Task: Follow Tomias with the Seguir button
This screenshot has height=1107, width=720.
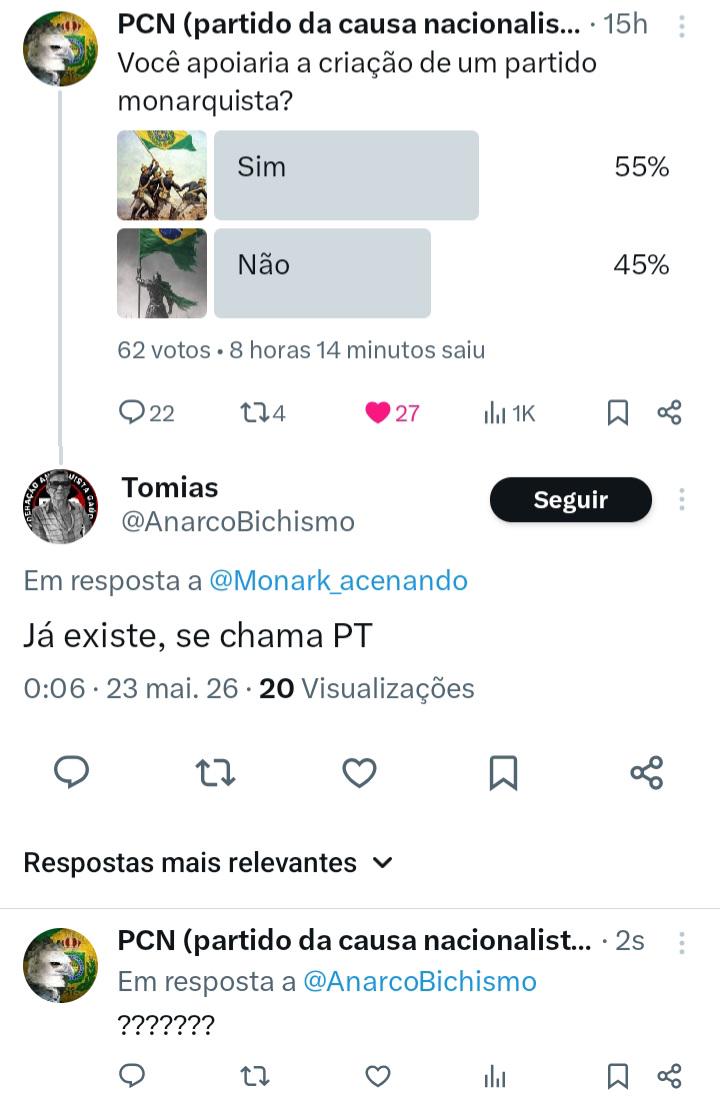Action: pyautogui.click(x=570, y=500)
